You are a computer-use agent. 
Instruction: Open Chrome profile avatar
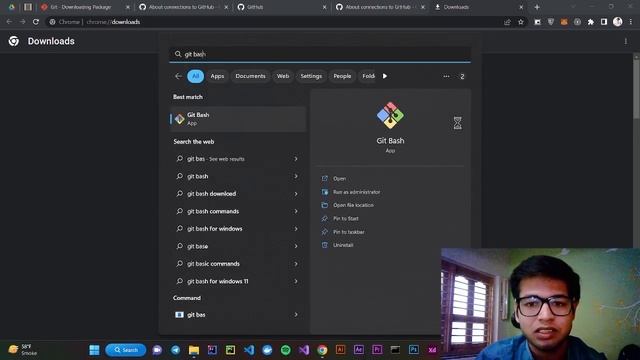[618, 22]
